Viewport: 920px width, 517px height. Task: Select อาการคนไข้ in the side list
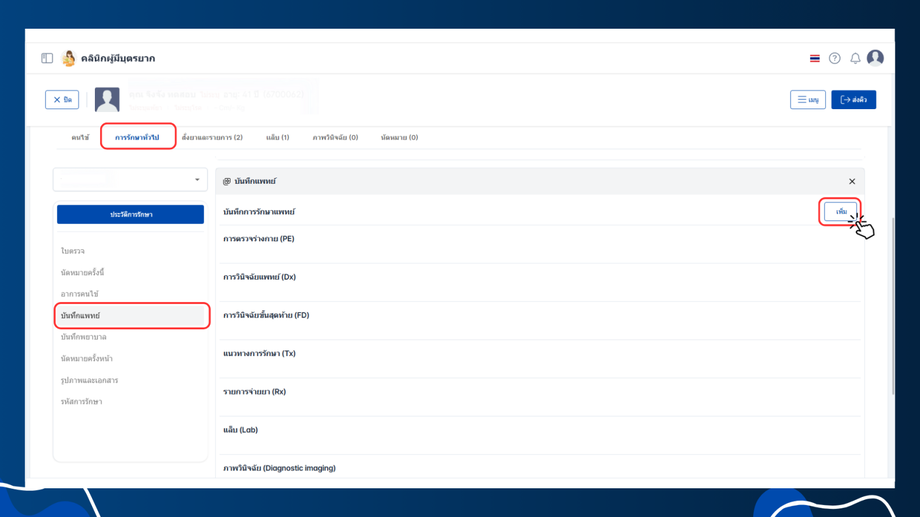[80, 294]
